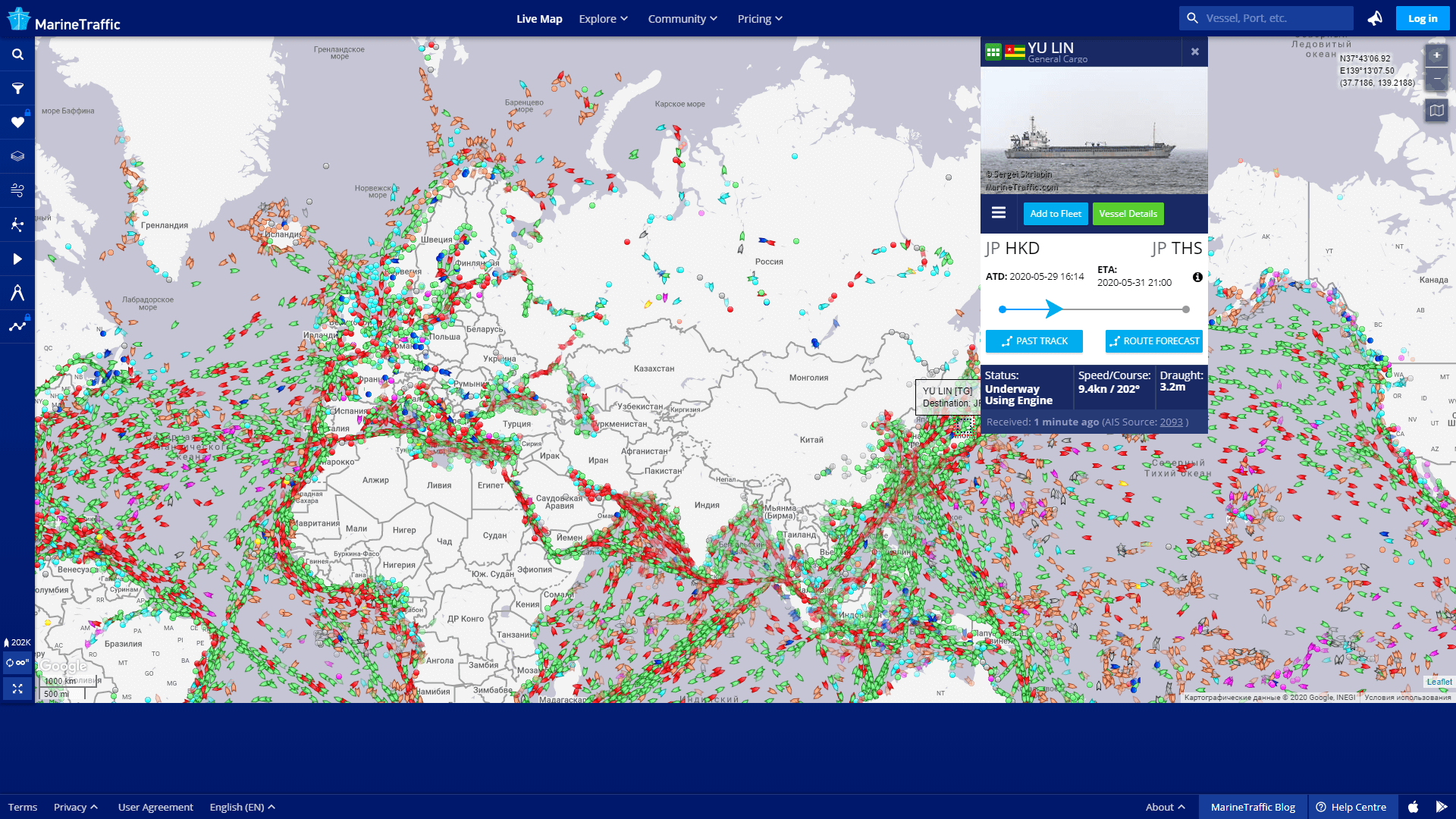
Task: Expand the Community dropdown menu
Action: pos(682,19)
